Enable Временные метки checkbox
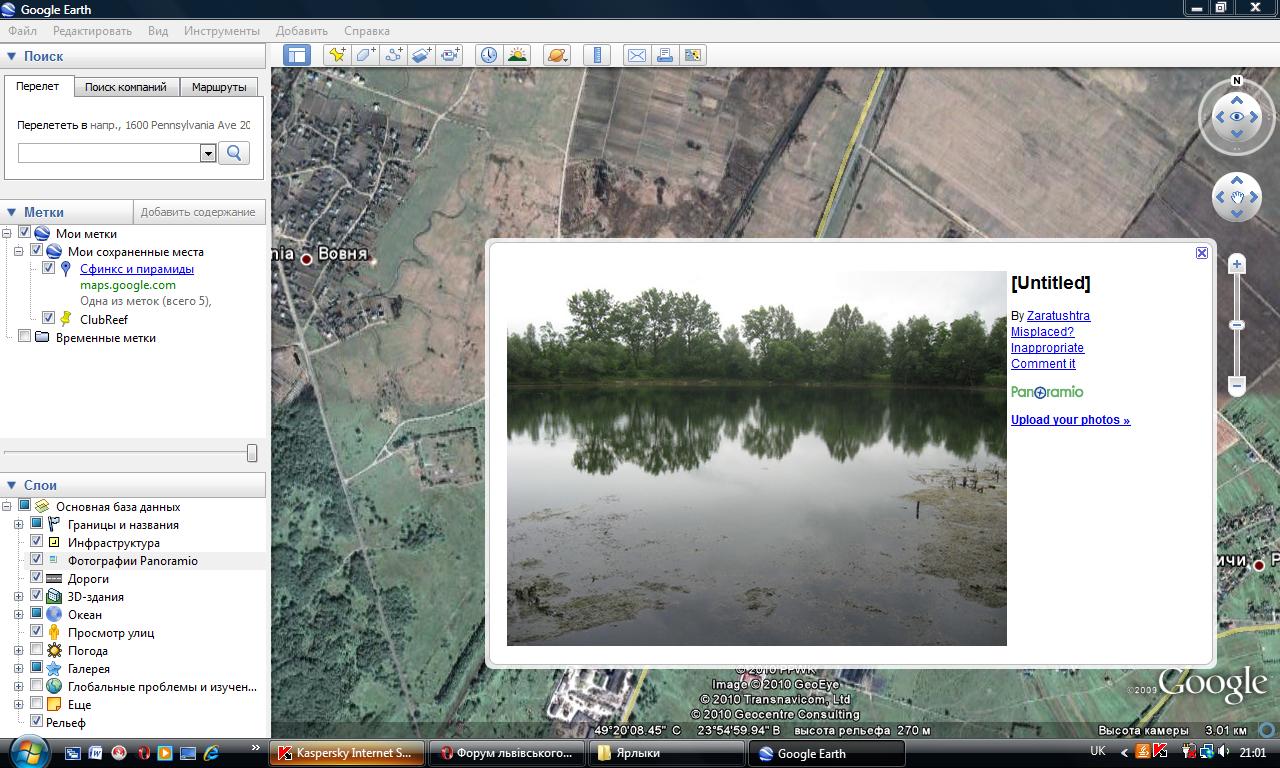This screenshot has width=1280, height=768. pyautogui.click(x=25, y=337)
